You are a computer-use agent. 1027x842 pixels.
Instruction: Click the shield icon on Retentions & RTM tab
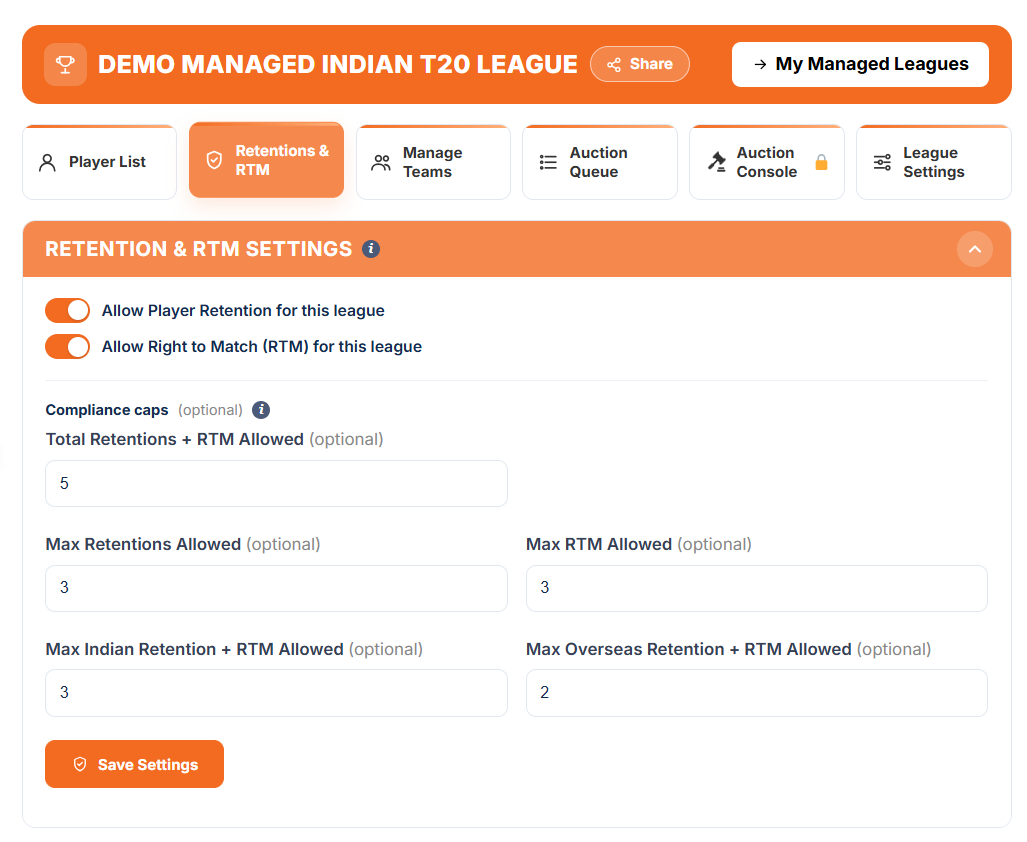coord(214,160)
